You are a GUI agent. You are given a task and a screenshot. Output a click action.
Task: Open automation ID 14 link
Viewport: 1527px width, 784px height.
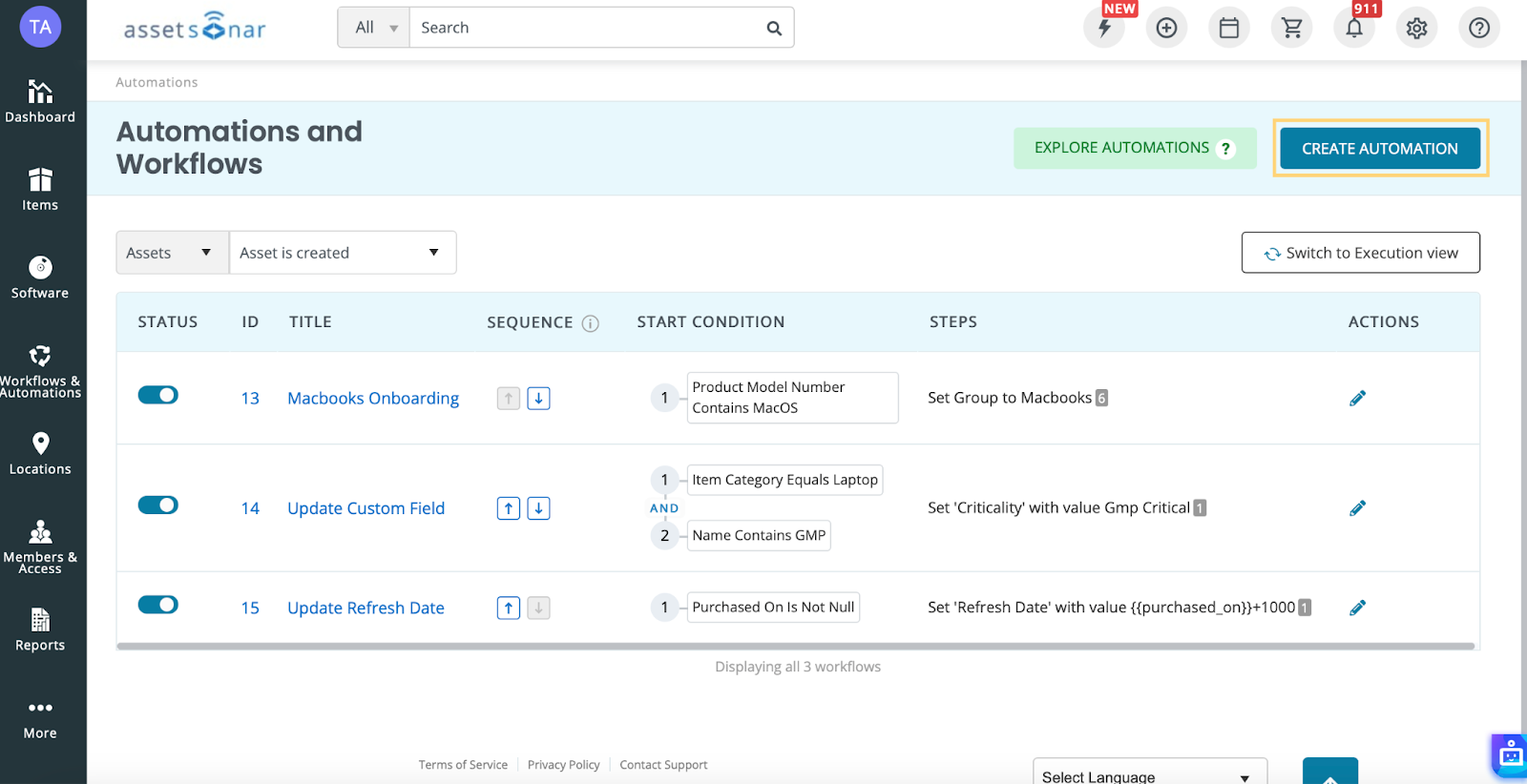coord(250,508)
